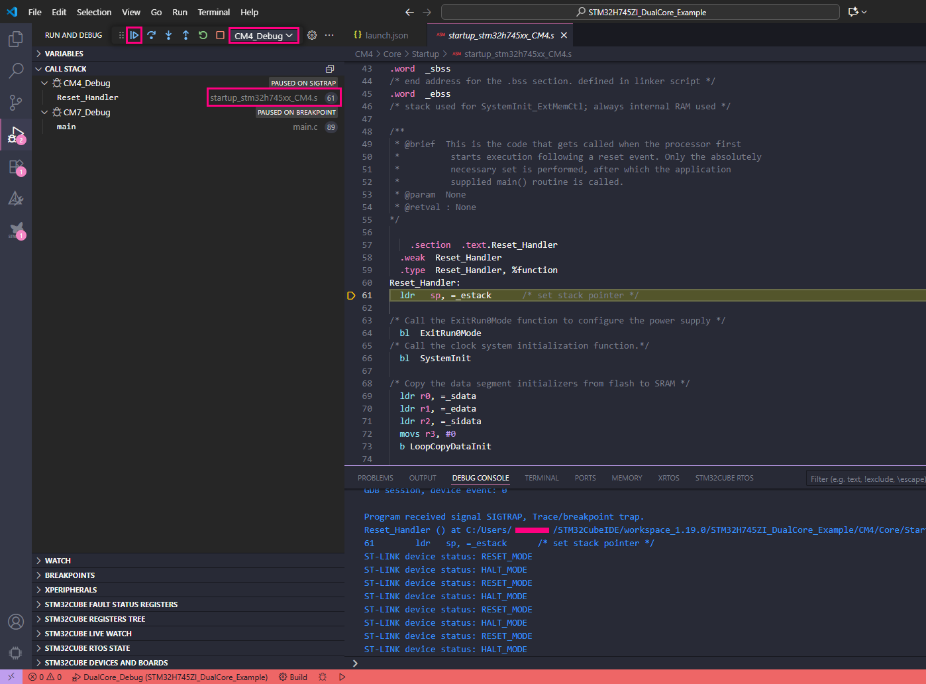
Task: Click the Step Out debug icon
Action: pyautogui.click(x=185, y=35)
